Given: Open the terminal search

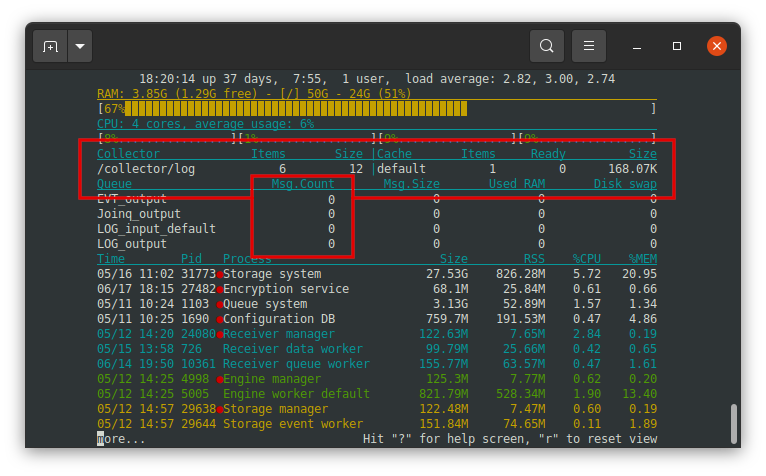Looking at the screenshot, I should pos(547,46).
